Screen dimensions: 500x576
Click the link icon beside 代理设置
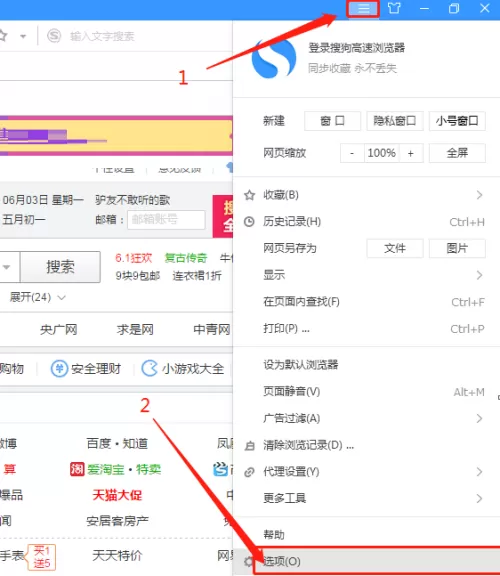tap(249, 472)
